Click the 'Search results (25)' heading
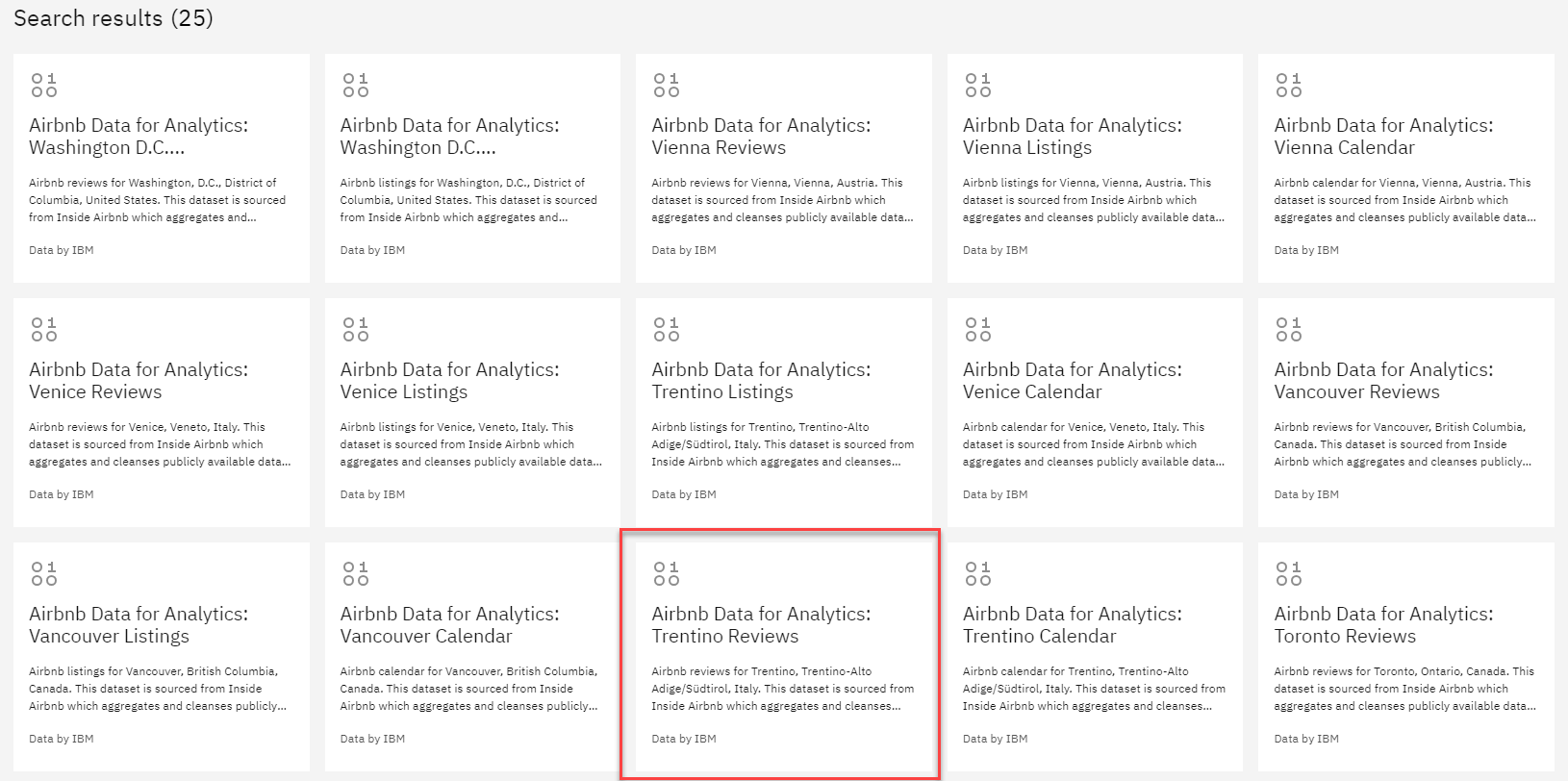This screenshot has height=781, width=1568. (114, 18)
